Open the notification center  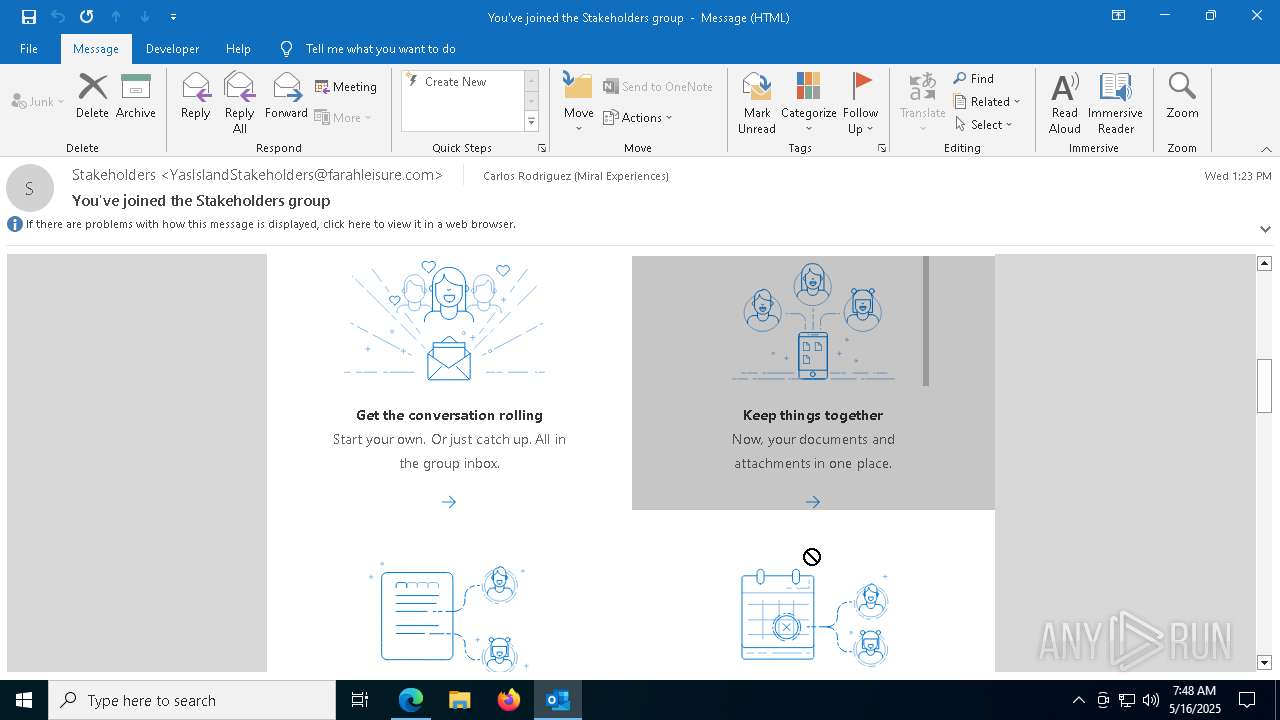click(1247, 700)
